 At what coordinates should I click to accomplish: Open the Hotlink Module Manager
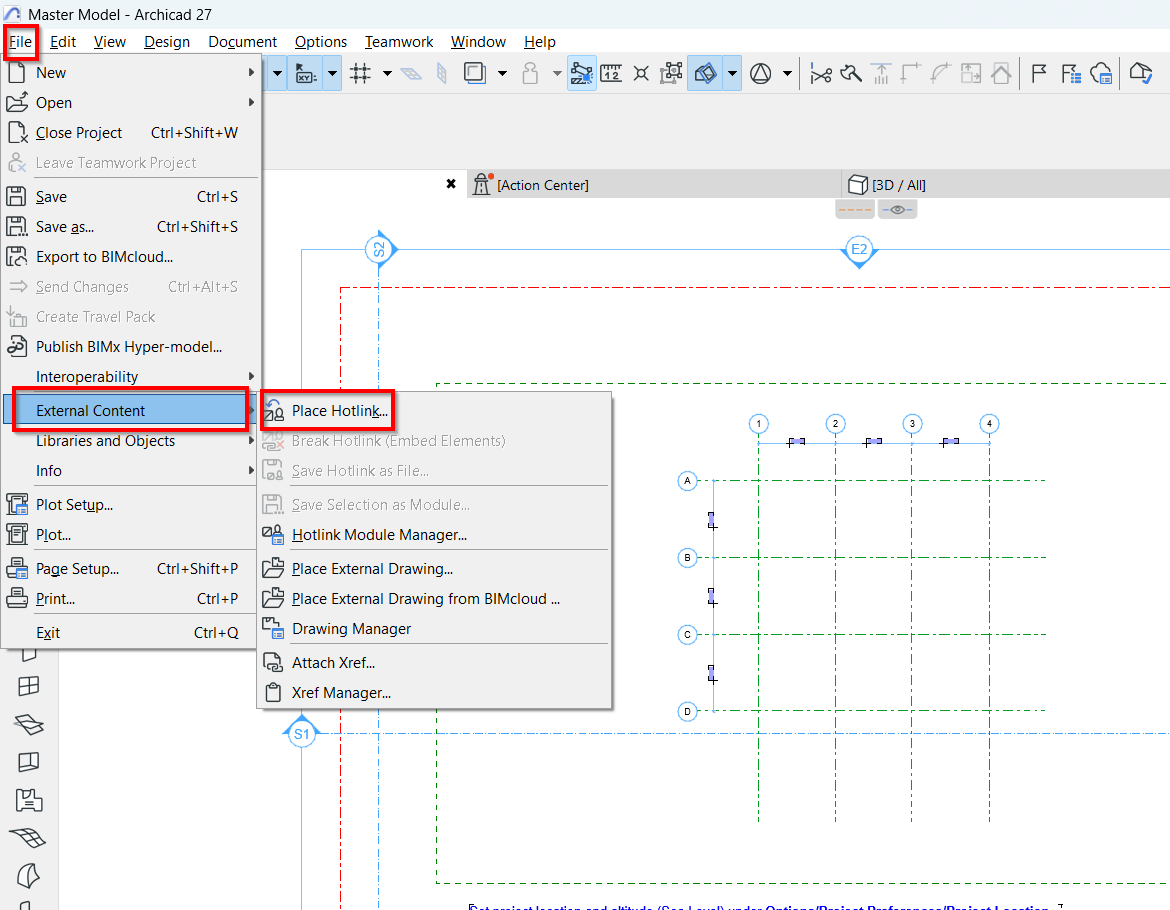click(x=378, y=535)
